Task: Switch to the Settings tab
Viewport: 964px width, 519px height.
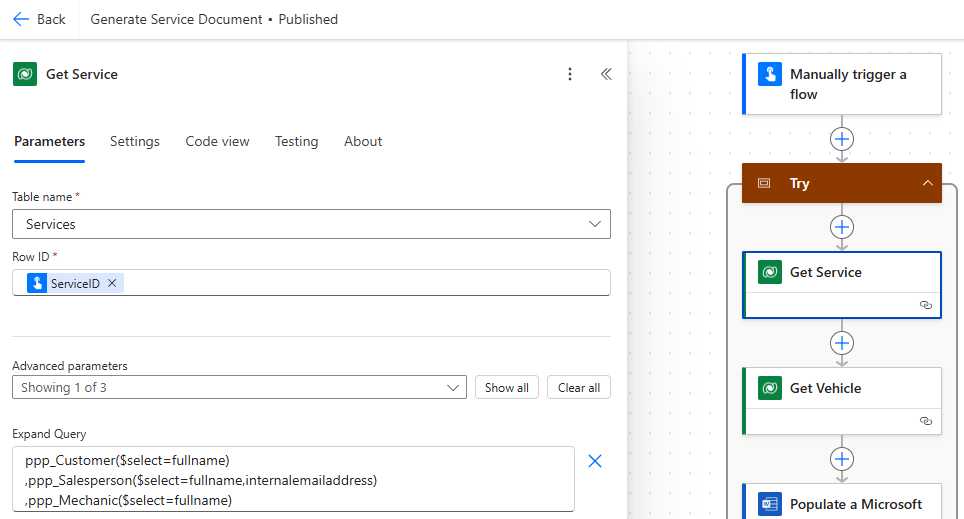Action: click(135, 141)
